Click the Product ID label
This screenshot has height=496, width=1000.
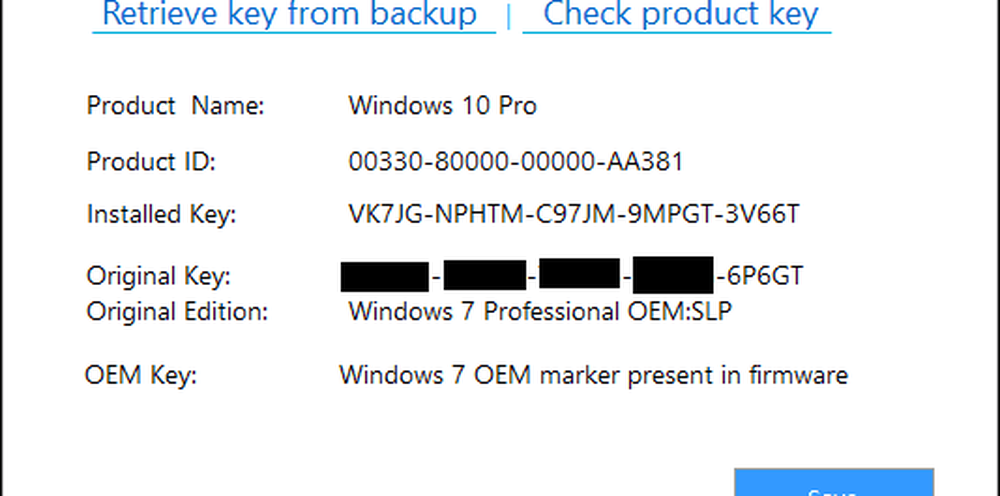click(151, 161)
